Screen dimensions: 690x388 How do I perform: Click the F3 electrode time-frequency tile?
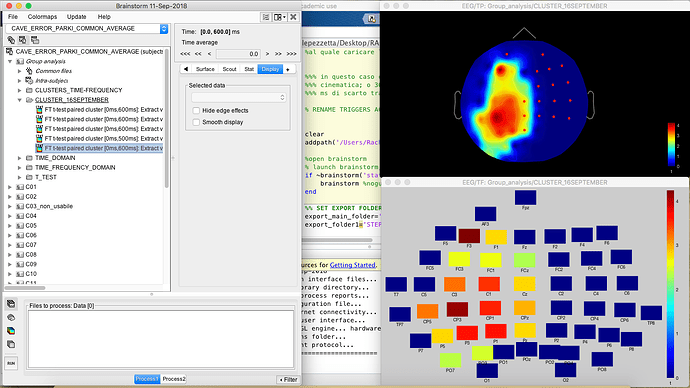(469, 236)
